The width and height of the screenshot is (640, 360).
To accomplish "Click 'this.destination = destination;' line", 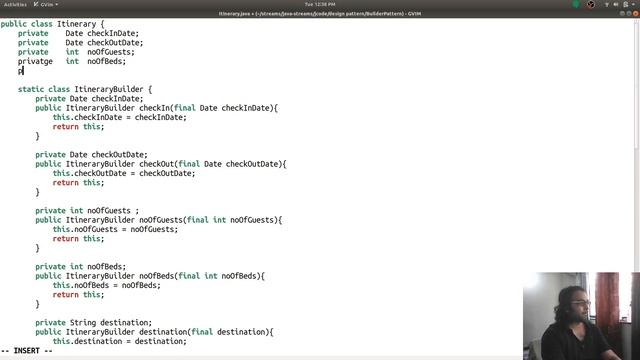I will tap(120, 342).
